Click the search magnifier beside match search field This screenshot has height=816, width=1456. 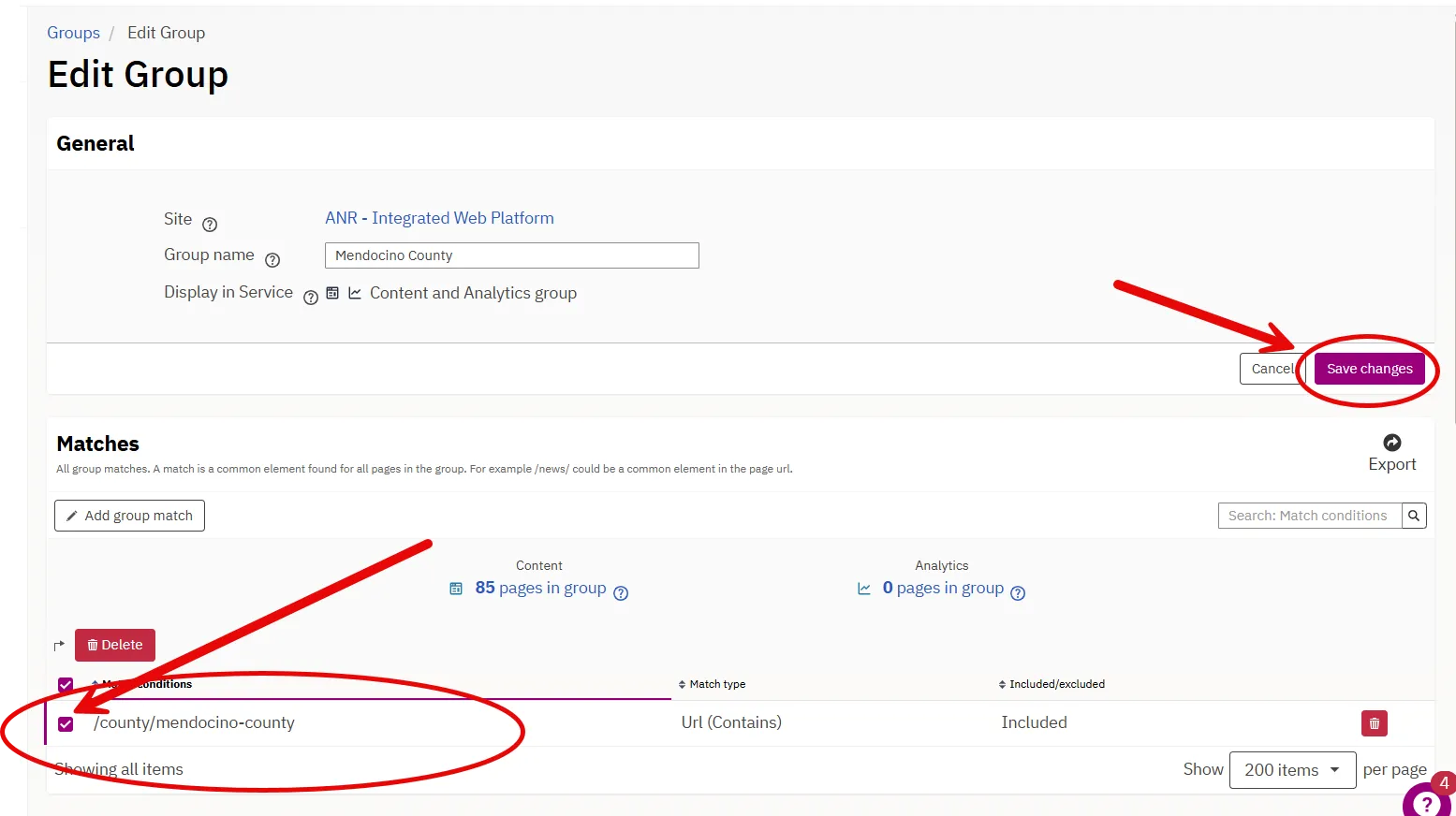pos(1414,516)
